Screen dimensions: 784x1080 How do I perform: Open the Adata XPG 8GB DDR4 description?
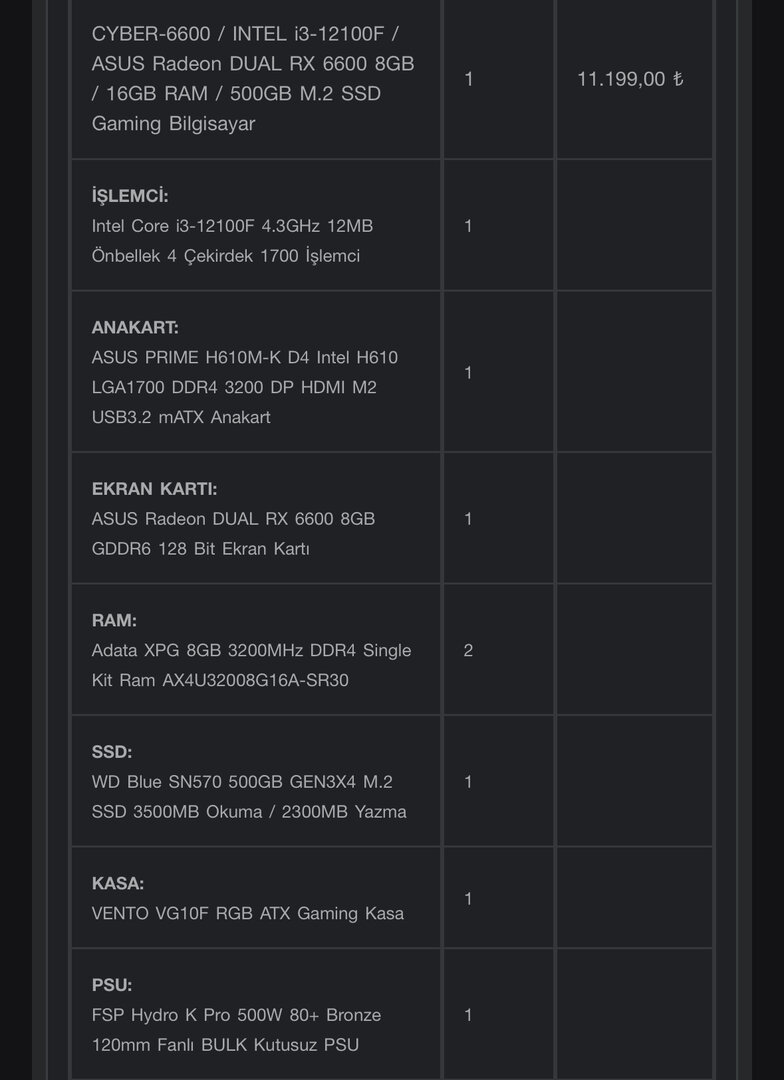[251, 665]
